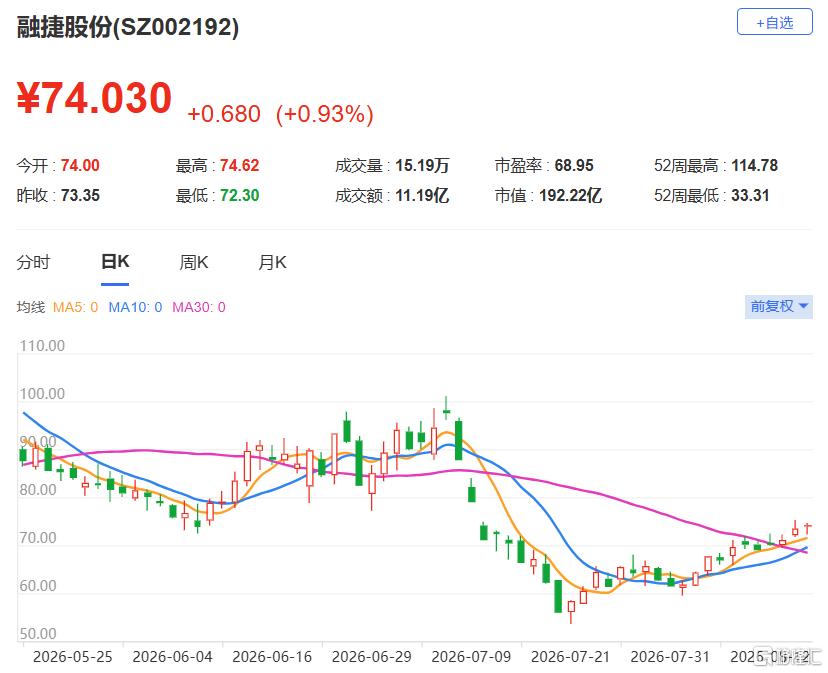Click the highest candlestick peak above 100.00
The width and height of the screenshot is (828, 673).
pyautogui.click(x=446, y=408)
